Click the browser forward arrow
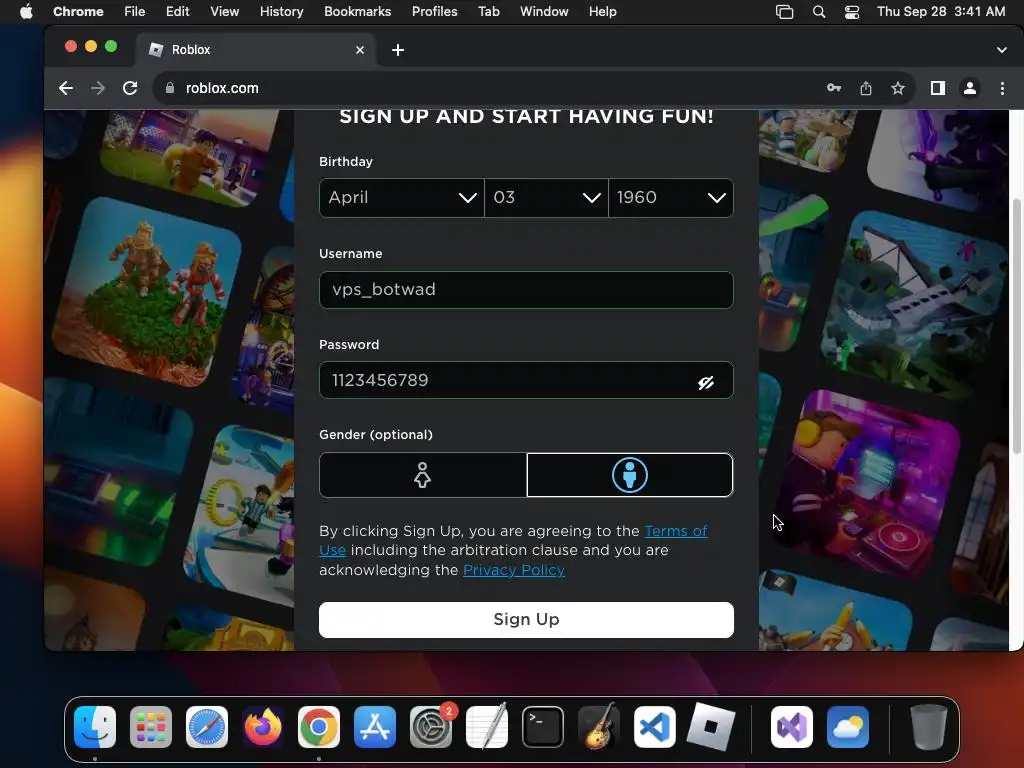 98,88
